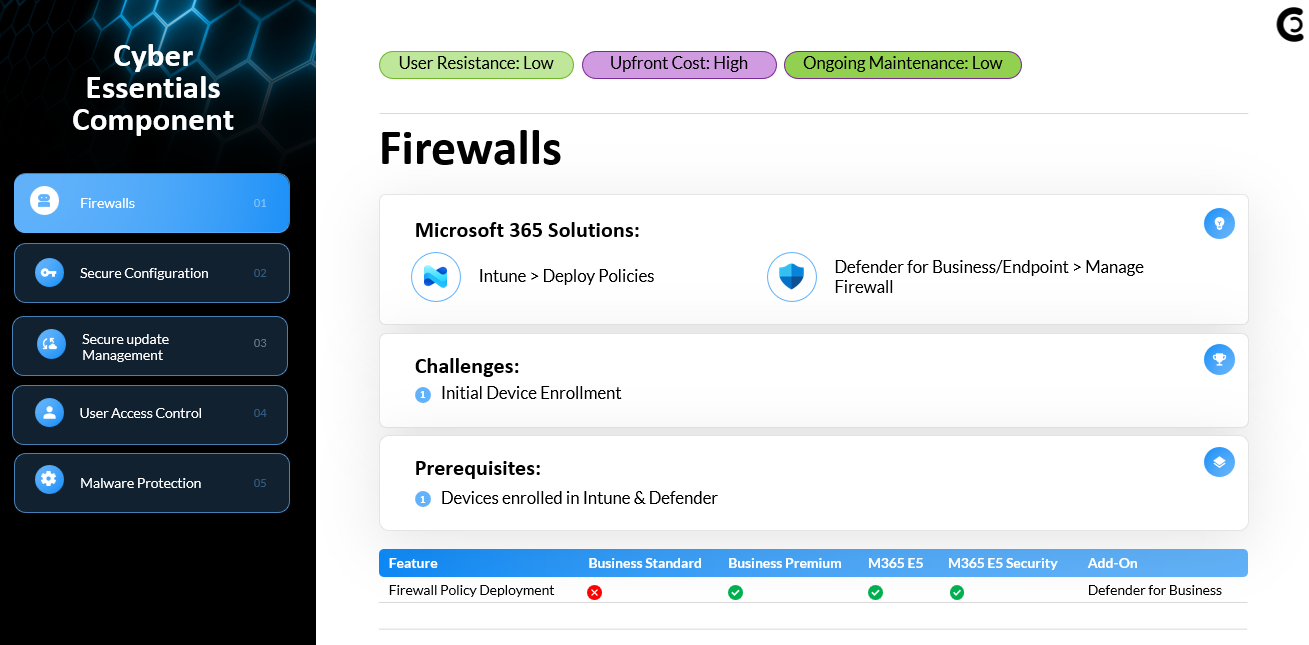Screen dimensions: 1309x645
Task: Click the lightbulb icon on Microsoft 365 Solutions card
Action: (x=1219, y=223)
